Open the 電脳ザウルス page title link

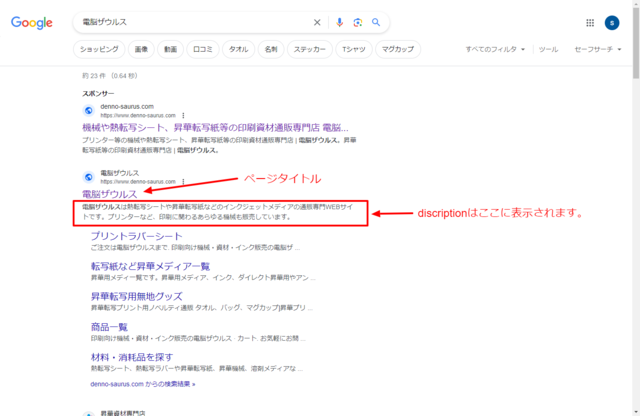[109, 194]
